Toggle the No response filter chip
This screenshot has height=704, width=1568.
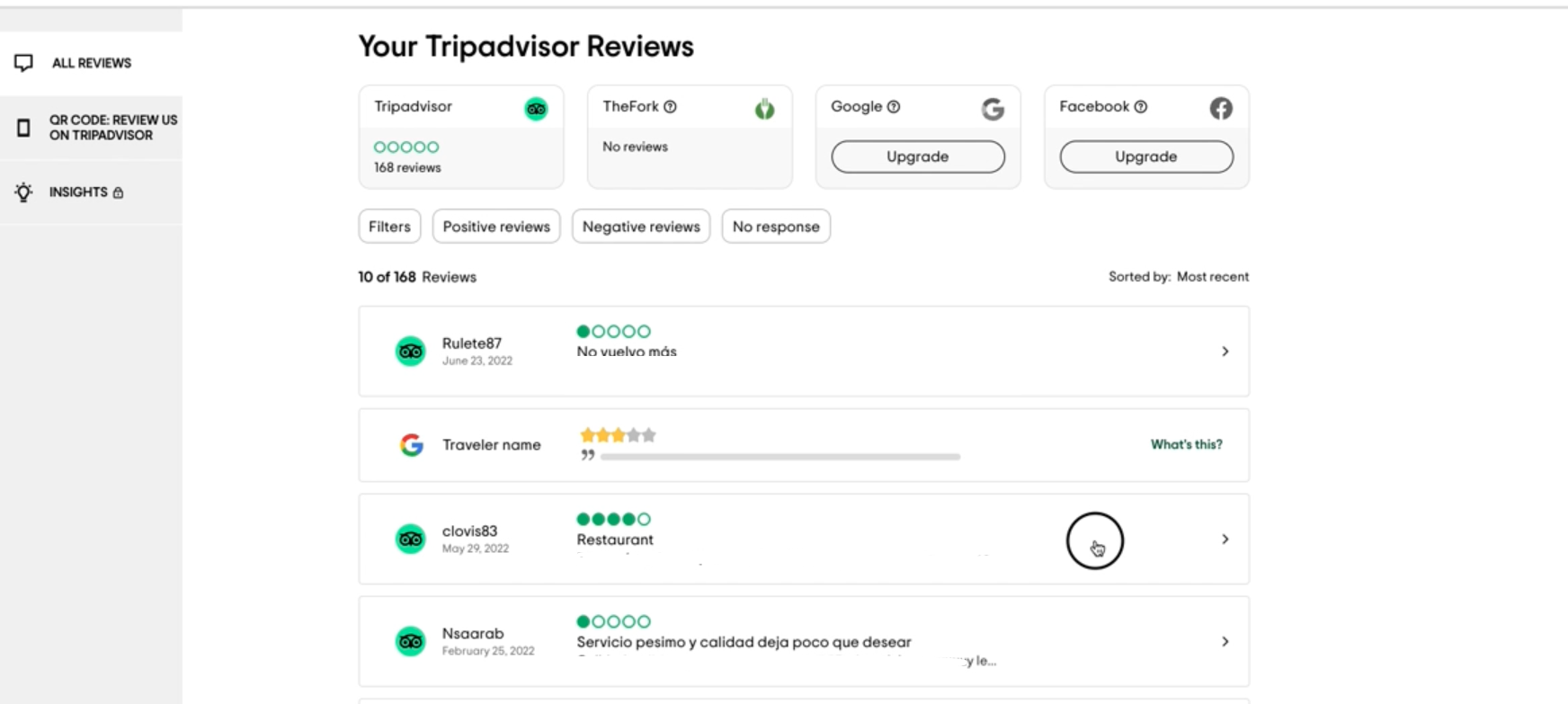pos(776,227)
